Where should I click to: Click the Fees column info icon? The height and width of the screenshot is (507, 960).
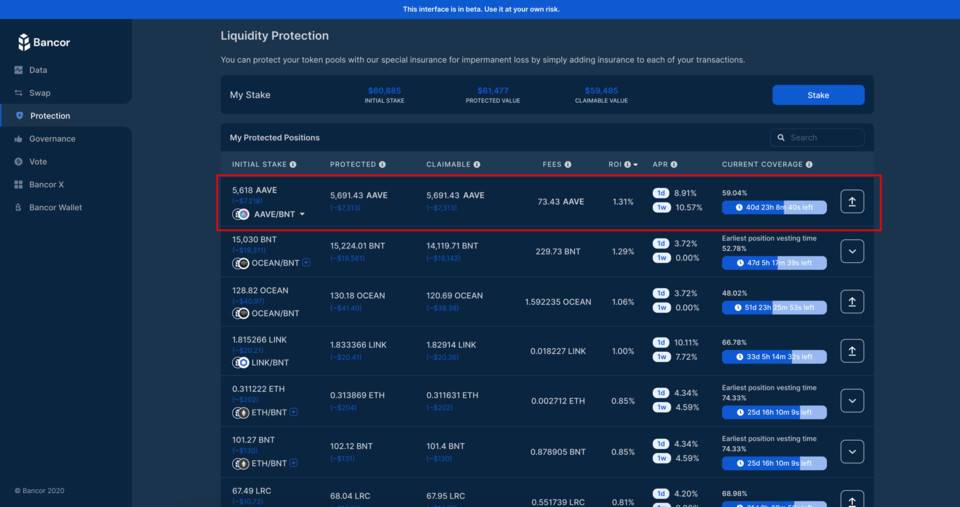(568, 165)
